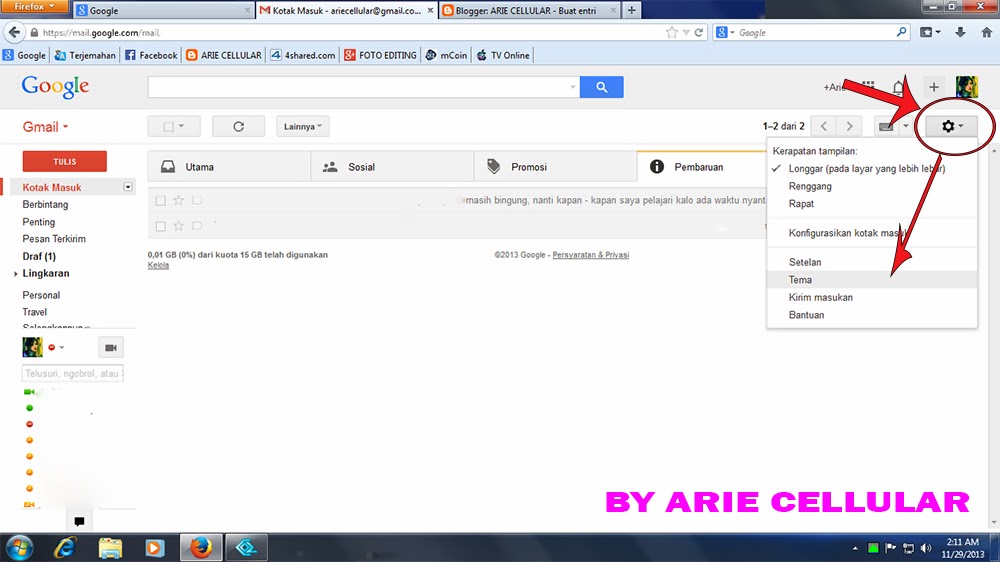The height and width of the screenshot is (562, 1000).
Task: Bookmark this page star icon
Action: (x=672, y=33)
